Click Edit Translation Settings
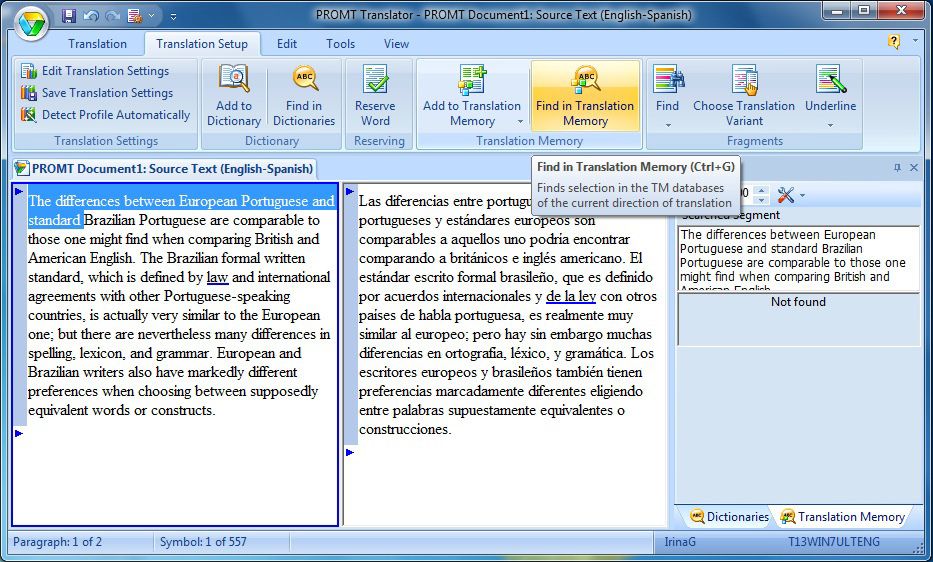This screenshot has width=933, height=562. point(95,71)
